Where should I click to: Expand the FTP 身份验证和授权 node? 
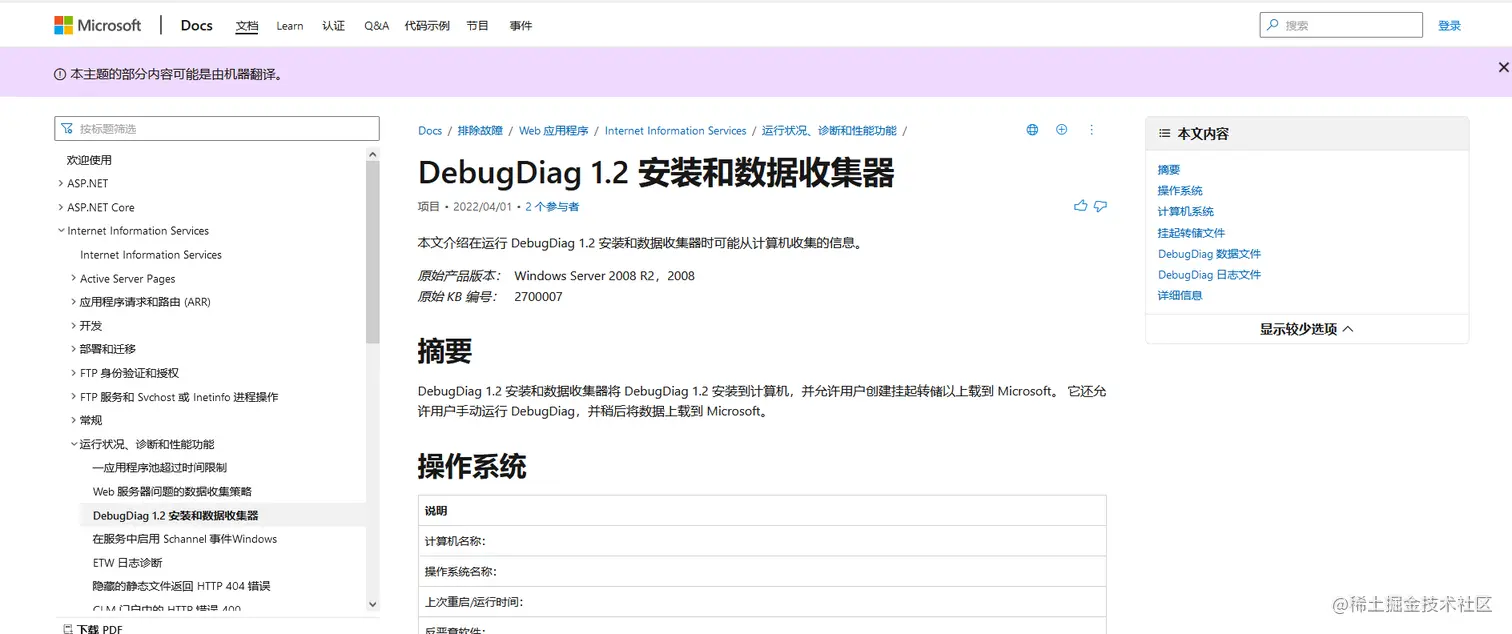pos(74,372)
